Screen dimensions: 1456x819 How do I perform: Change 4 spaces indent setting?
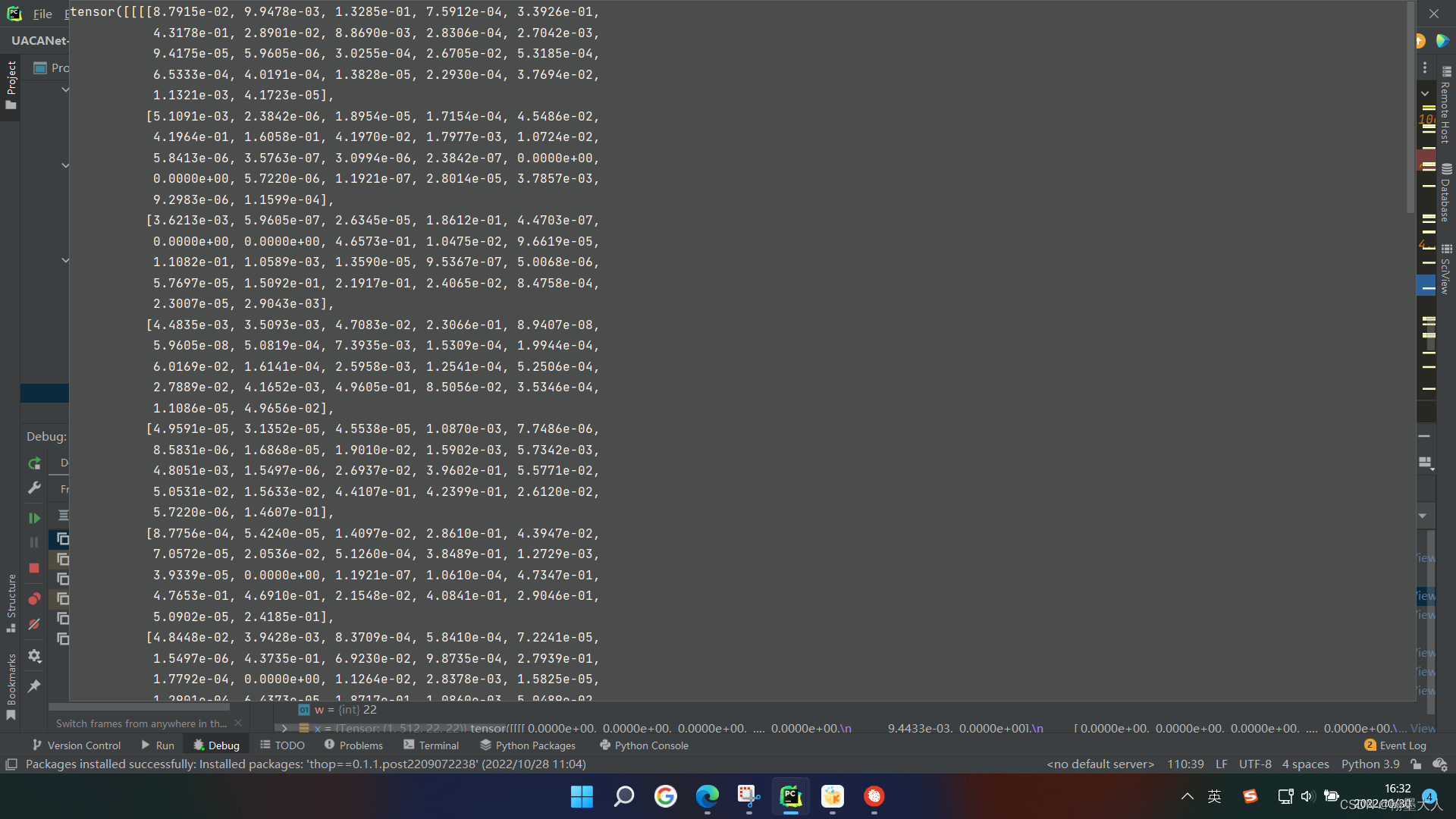pos(1306,764)
